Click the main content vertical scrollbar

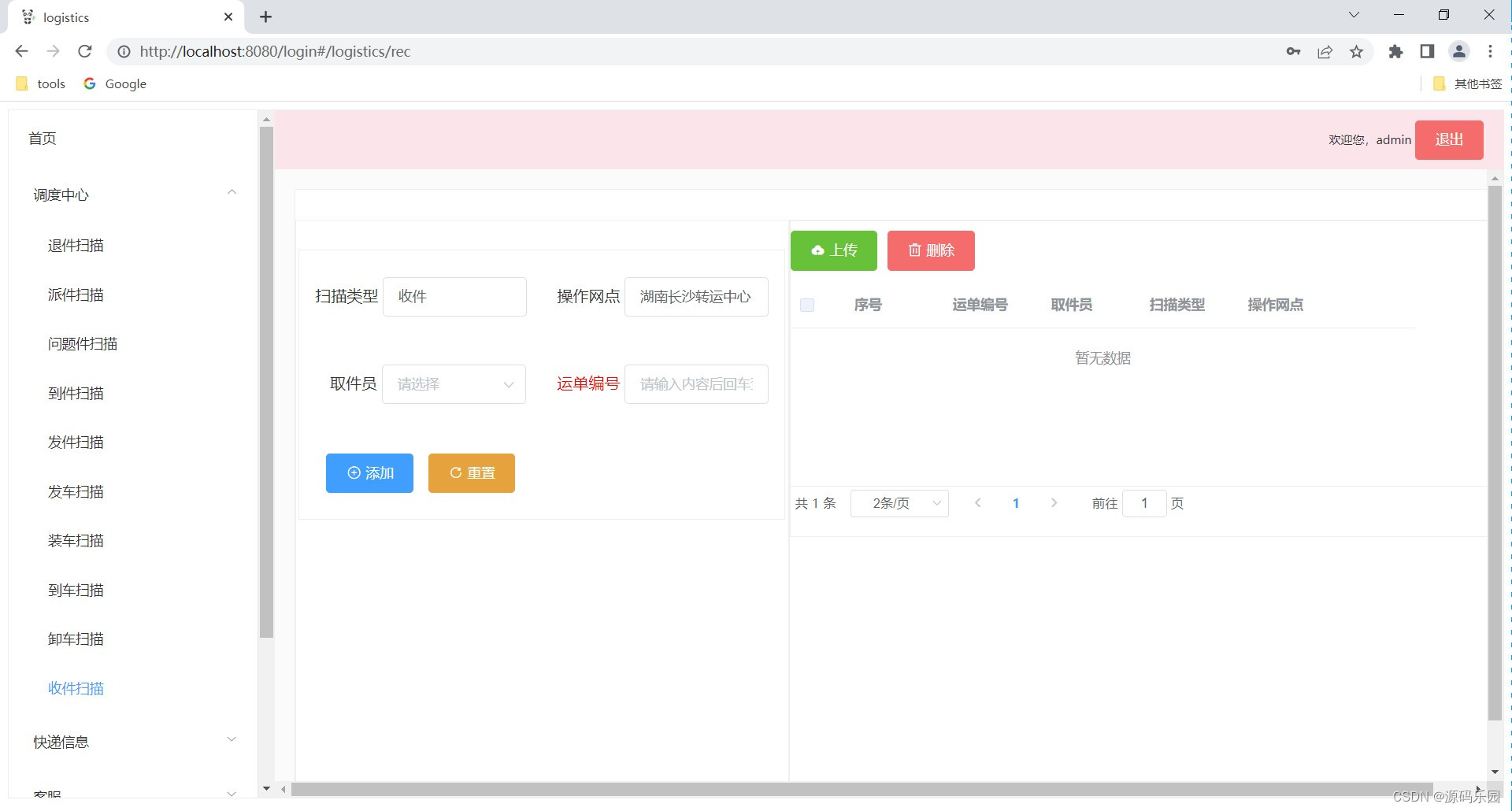click(x=1495, y=453)
